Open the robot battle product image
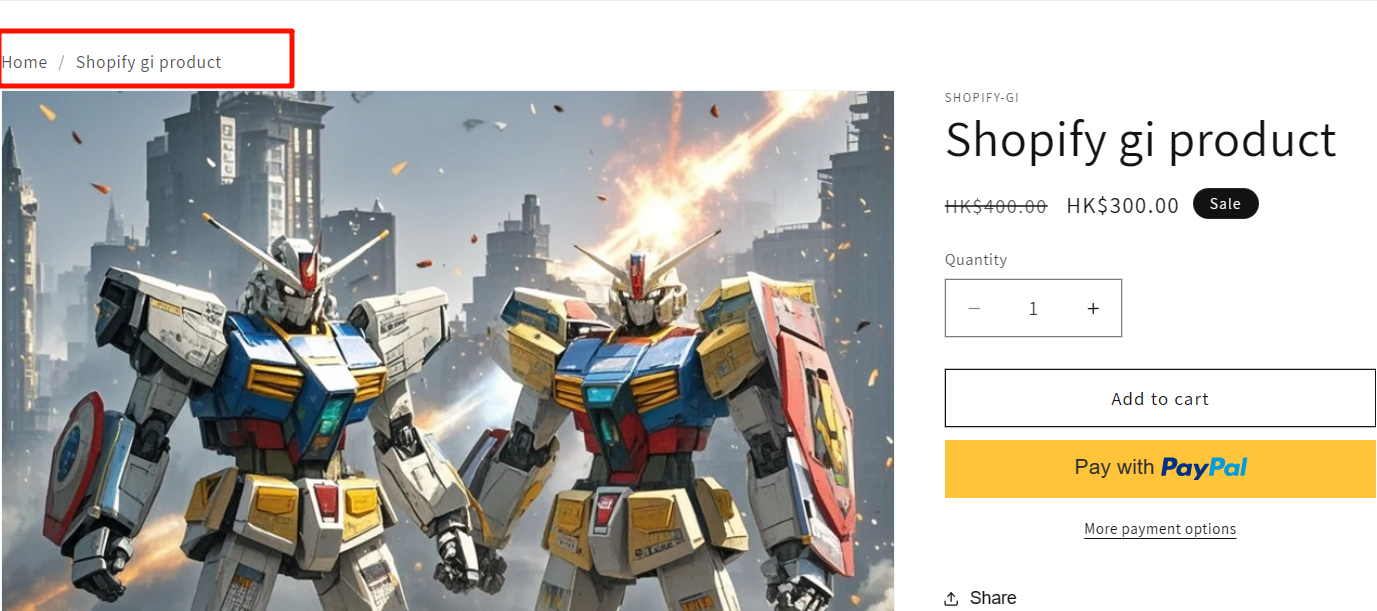This screenshot has height=611, width=1377. coord(448,351)
